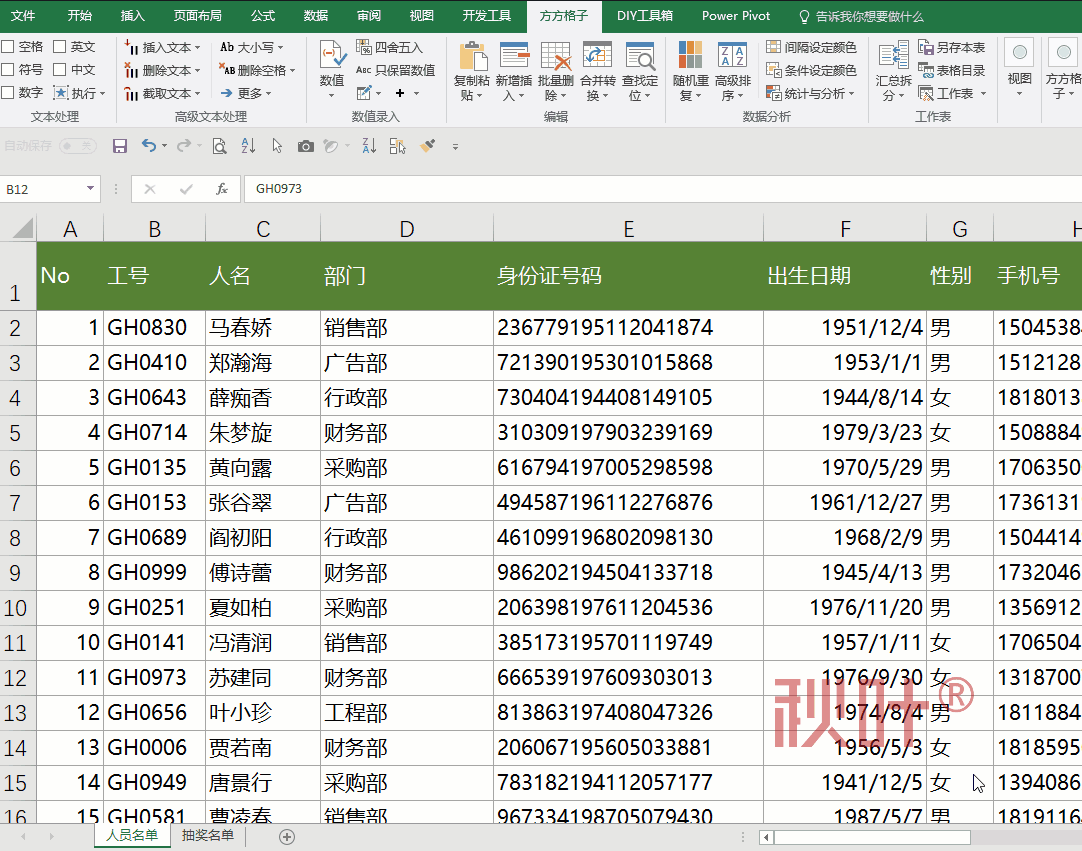Click the 间隔设定颜色 button
The image size is (1082, 851).
[812, 47]
